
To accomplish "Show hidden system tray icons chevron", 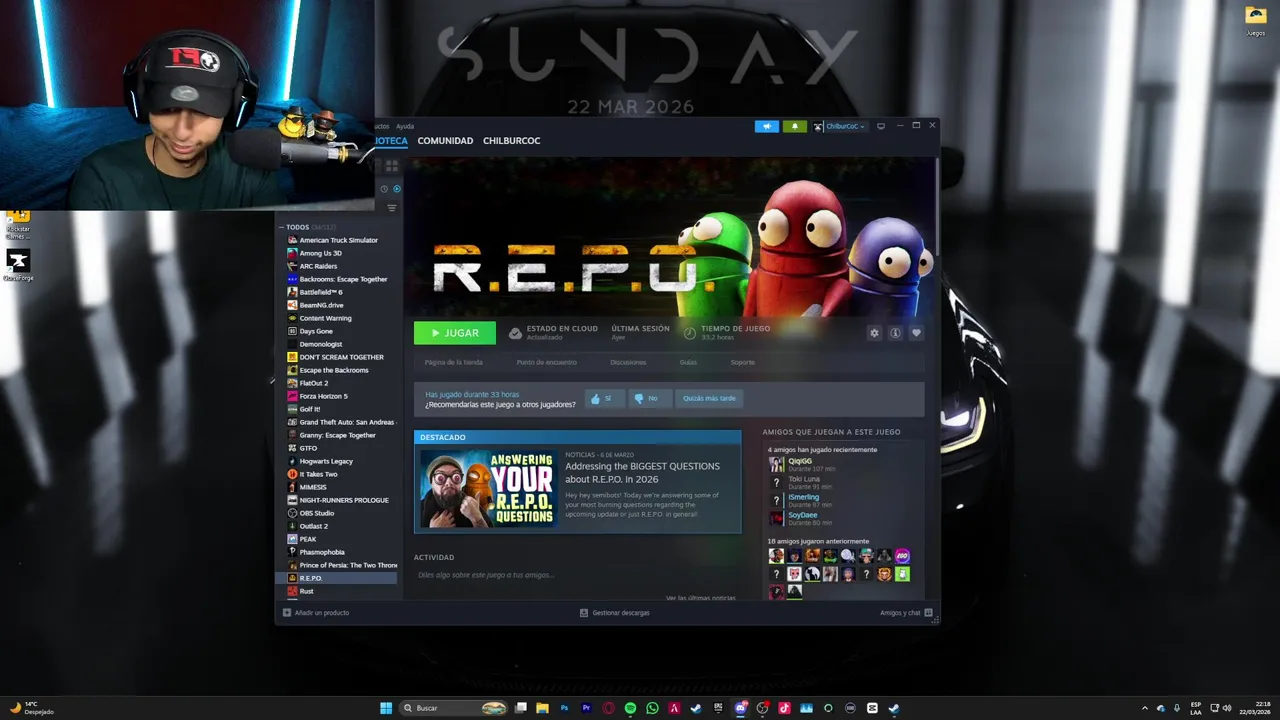I will tap(1145, 708).
